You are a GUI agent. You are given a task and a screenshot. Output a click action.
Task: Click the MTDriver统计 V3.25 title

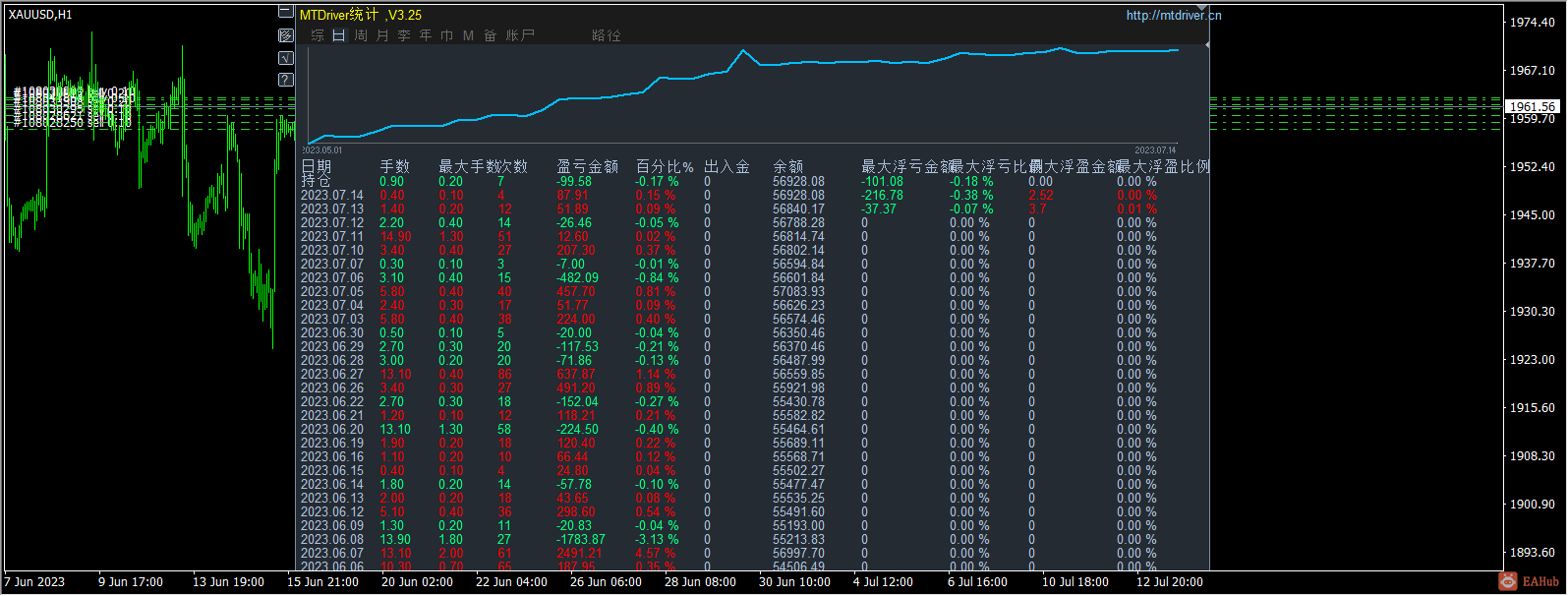[x=361, y=15]
